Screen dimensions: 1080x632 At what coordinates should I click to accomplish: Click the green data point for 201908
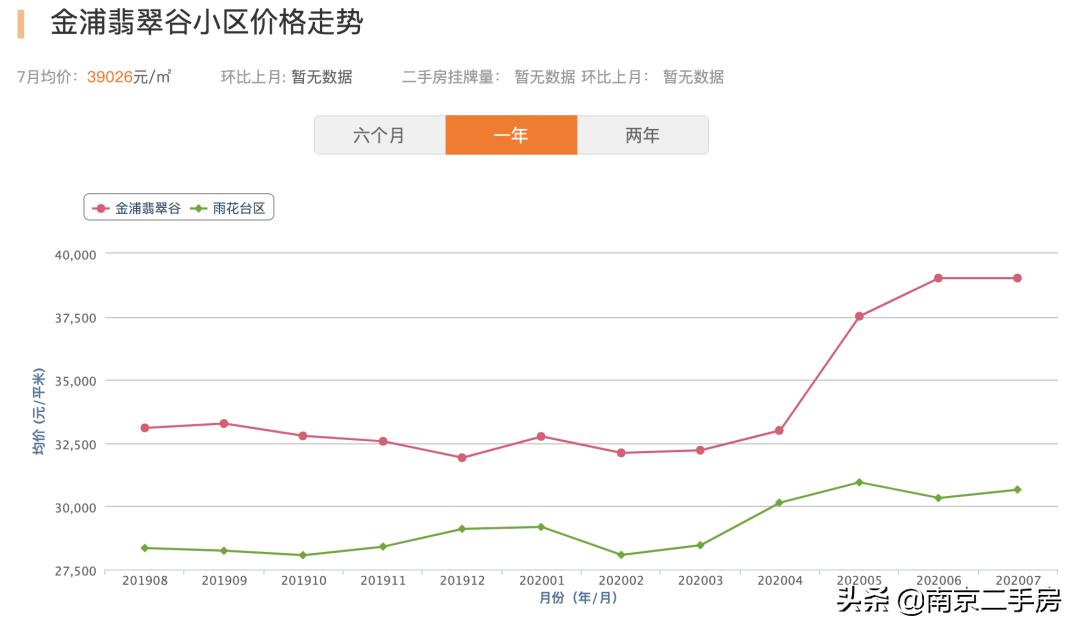143,547
